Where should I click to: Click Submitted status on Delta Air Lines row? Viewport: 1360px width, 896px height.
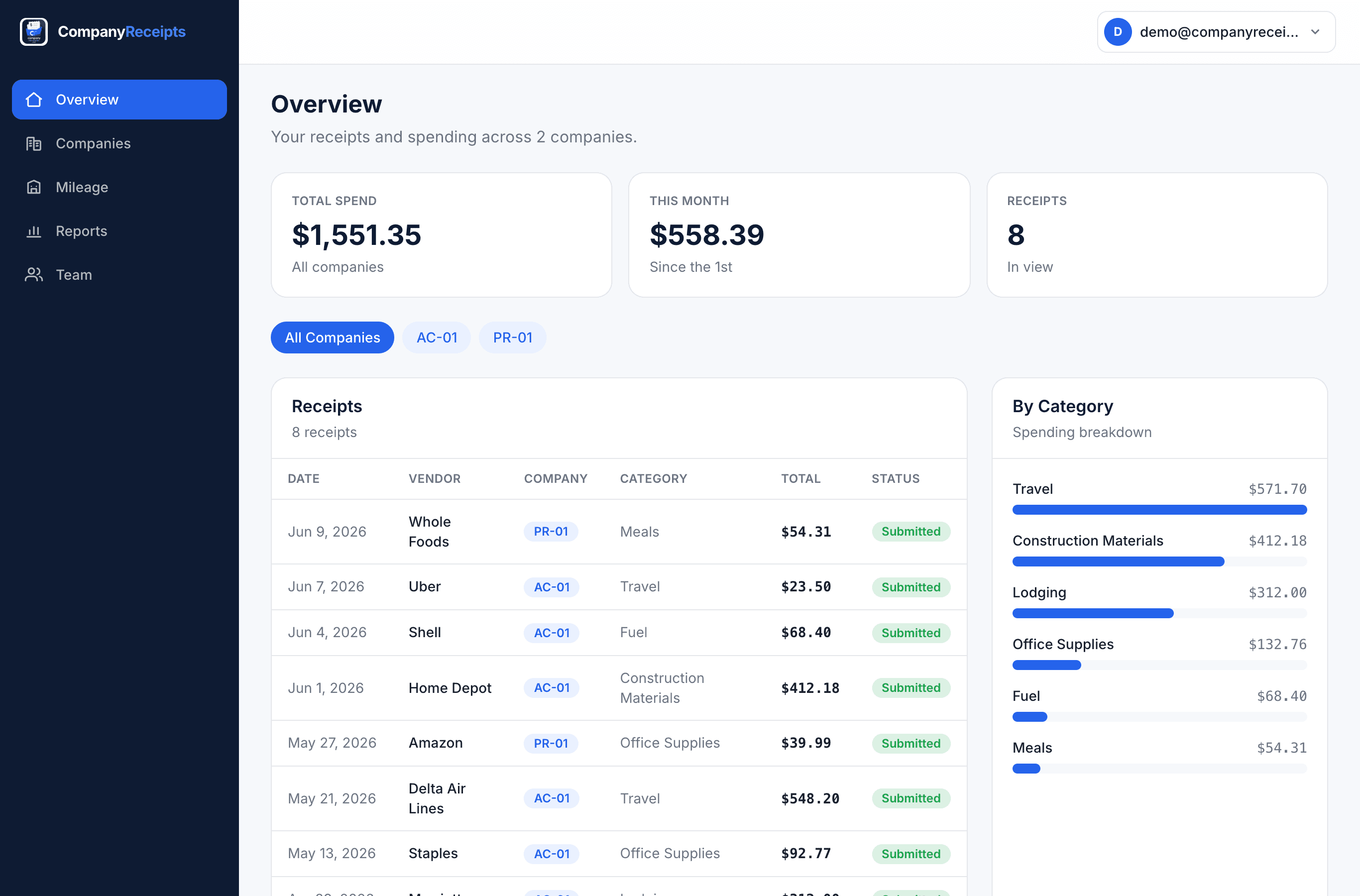pyautogui.click(x=911, y=798)
